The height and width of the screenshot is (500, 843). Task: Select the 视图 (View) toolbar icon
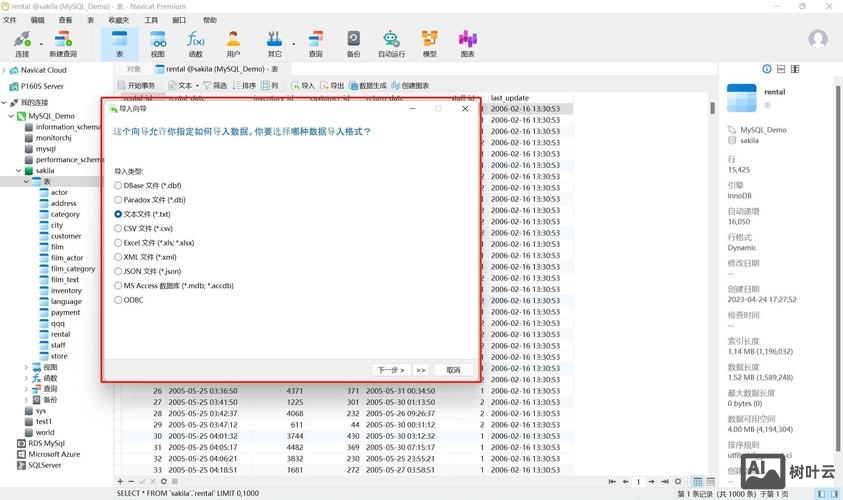pyautogui.click(x=157, y=42)
